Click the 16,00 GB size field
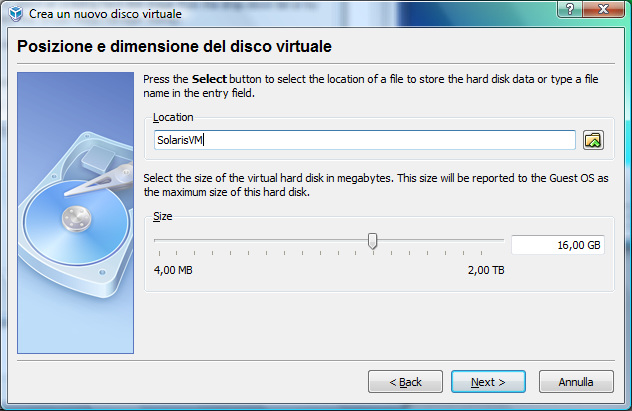 tap(557, 245)
